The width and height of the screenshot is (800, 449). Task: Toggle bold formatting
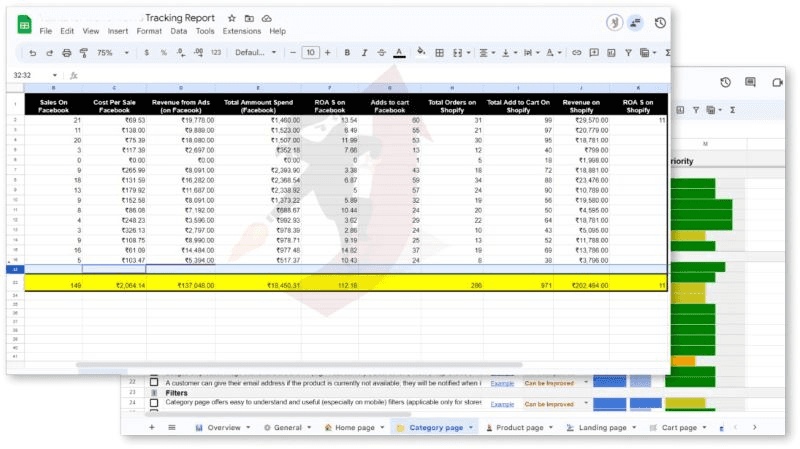[347, 53]
